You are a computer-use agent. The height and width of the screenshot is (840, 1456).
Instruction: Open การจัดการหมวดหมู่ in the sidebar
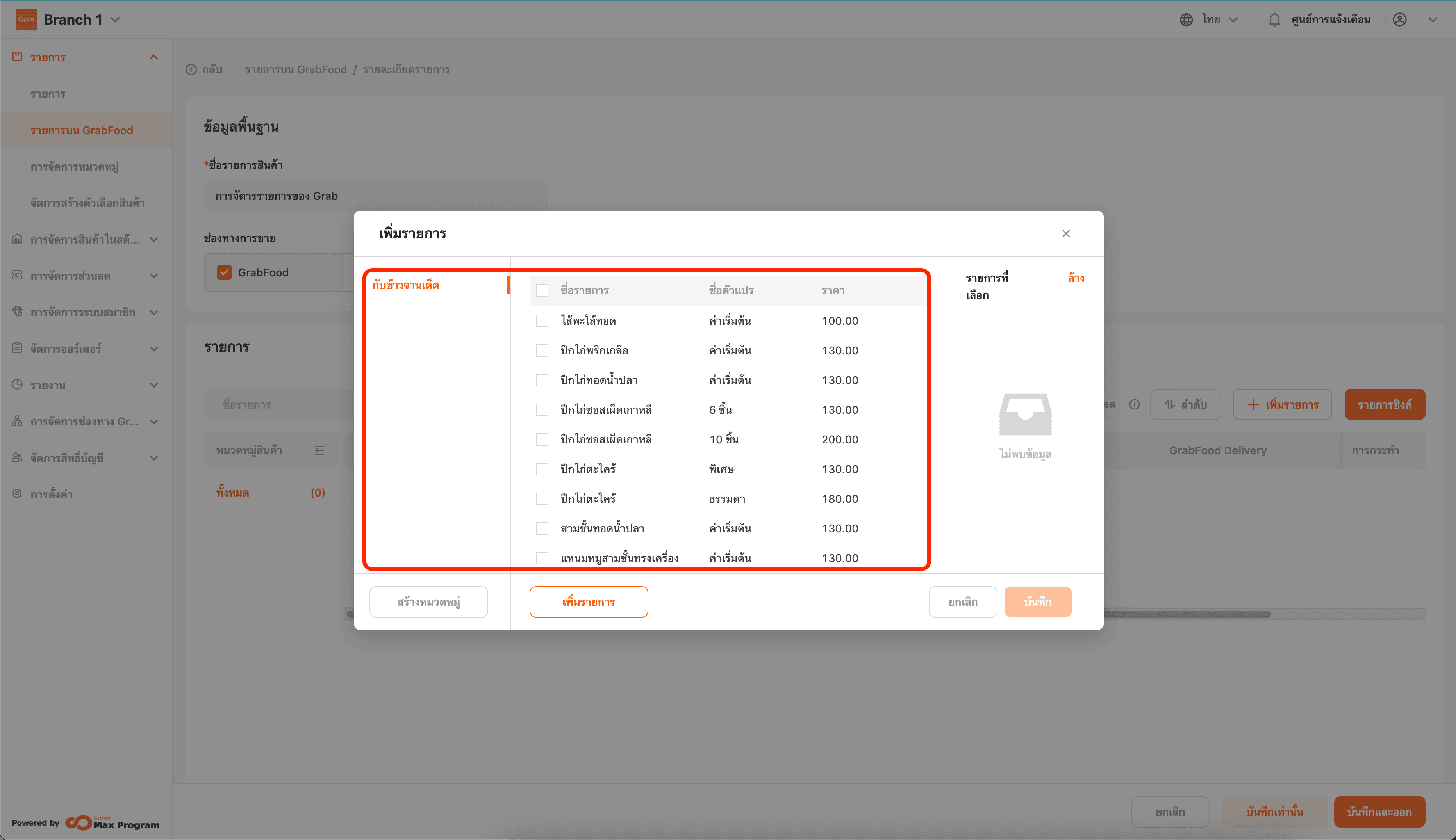coord(75,167)
